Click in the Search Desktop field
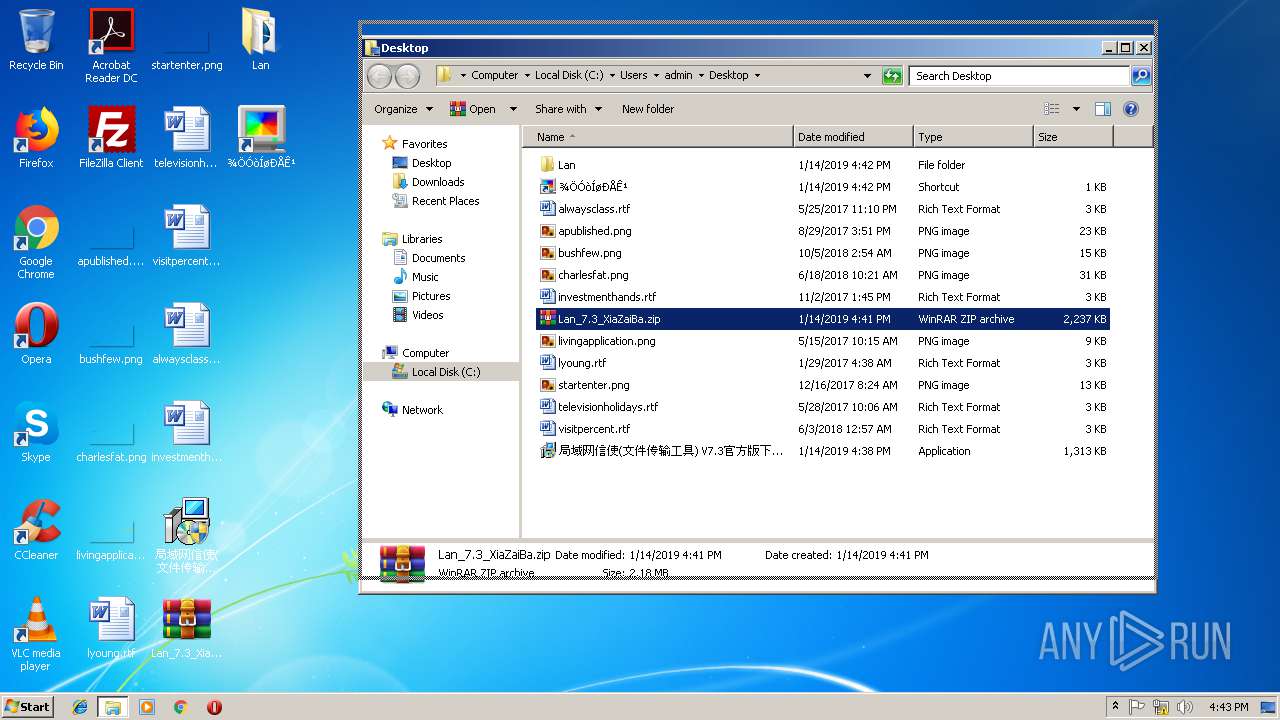The image size is (1280, 720). click(1019, 76)
